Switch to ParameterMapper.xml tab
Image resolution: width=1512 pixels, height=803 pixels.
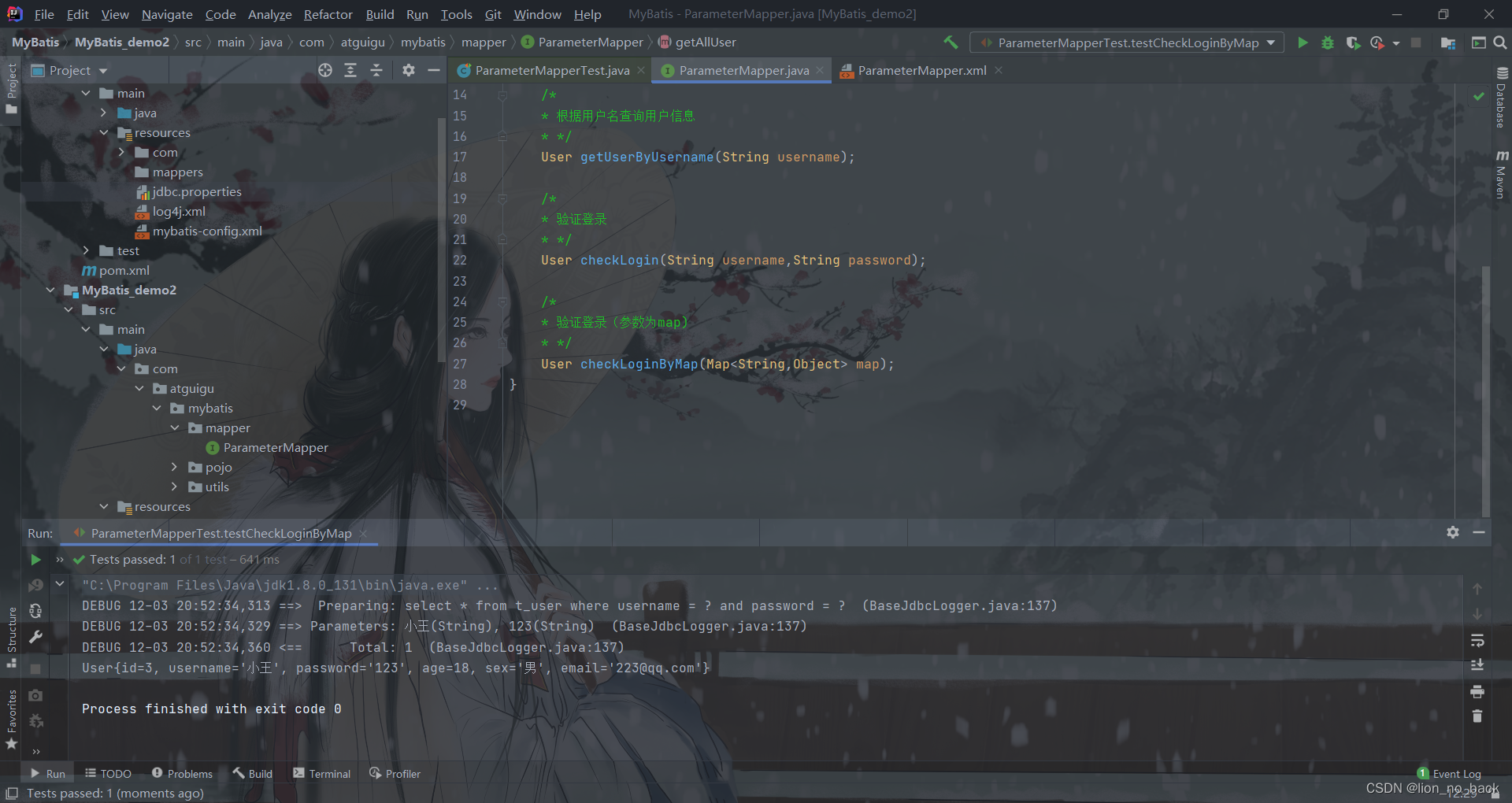921,70
